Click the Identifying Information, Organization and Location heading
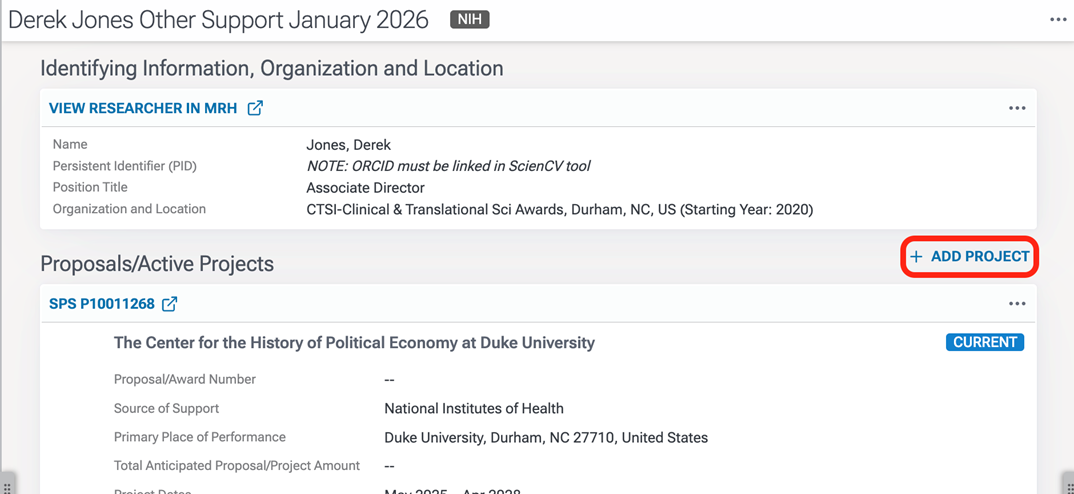Screen dimensions: 1074x494 click(271, 69)
